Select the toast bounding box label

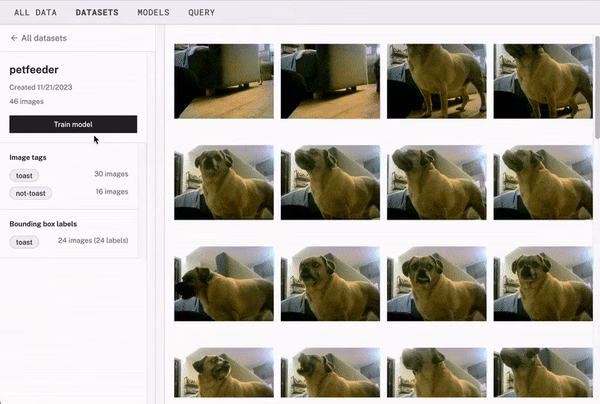tap(24, 242)
